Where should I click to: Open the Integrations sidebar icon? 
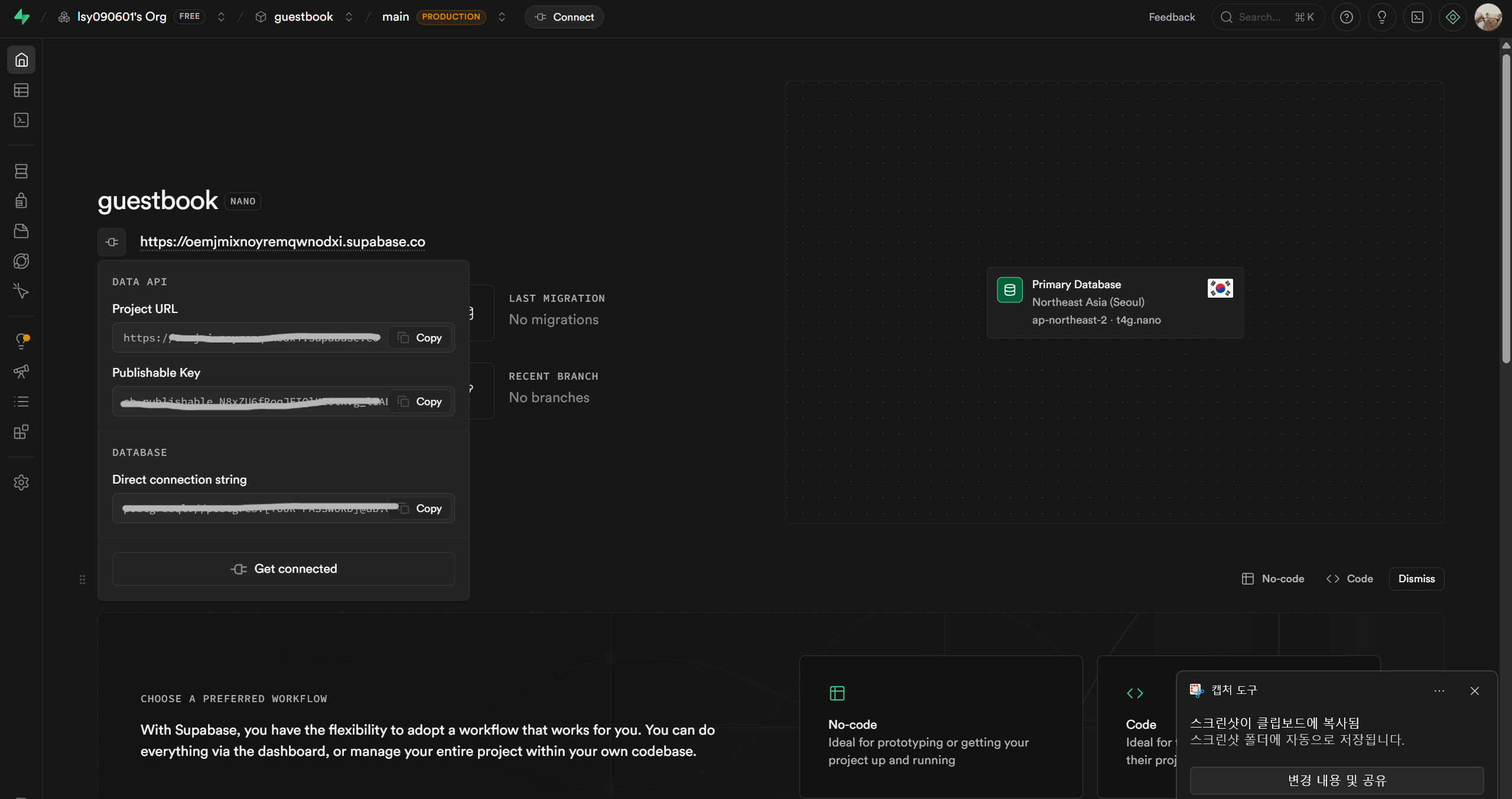point(21,432)
